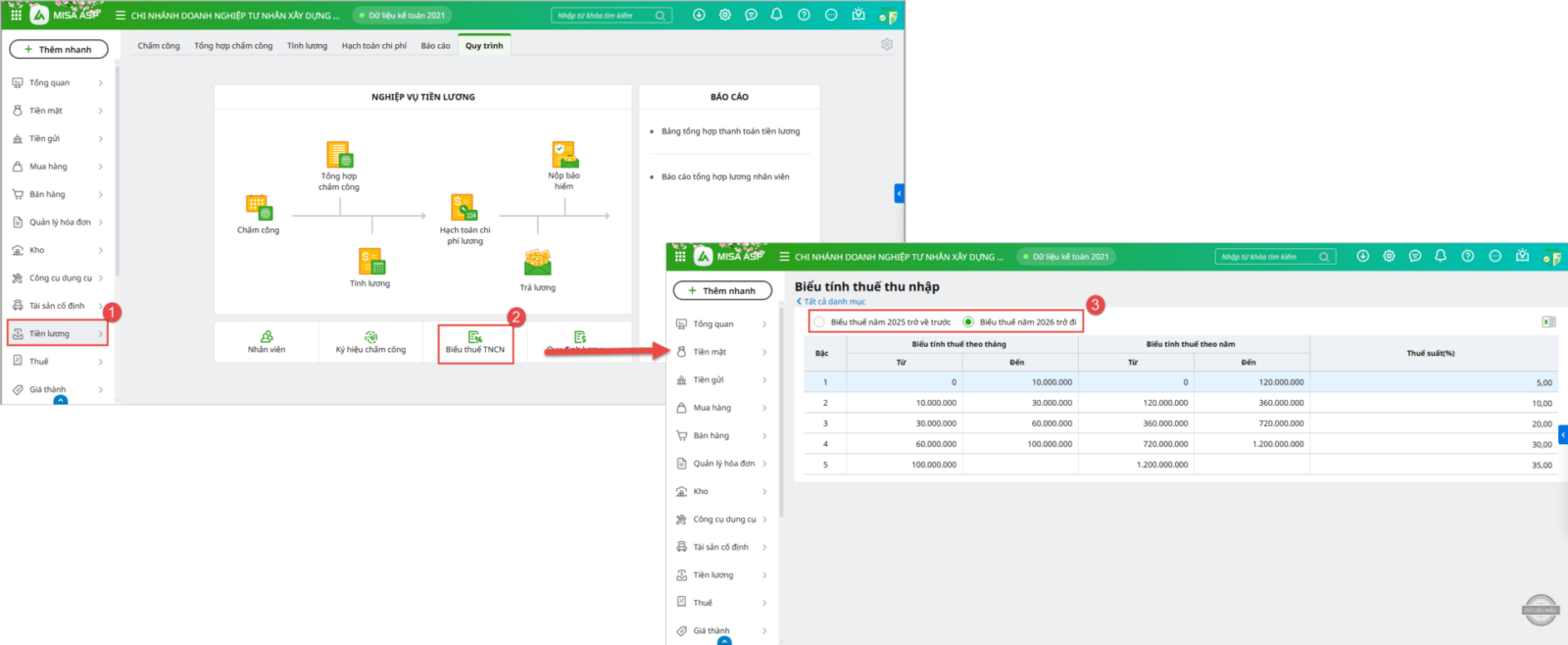Select Biểu thuế năm 2025 trở về trước
1568x645 pixels.
click(x=819, y=322)
